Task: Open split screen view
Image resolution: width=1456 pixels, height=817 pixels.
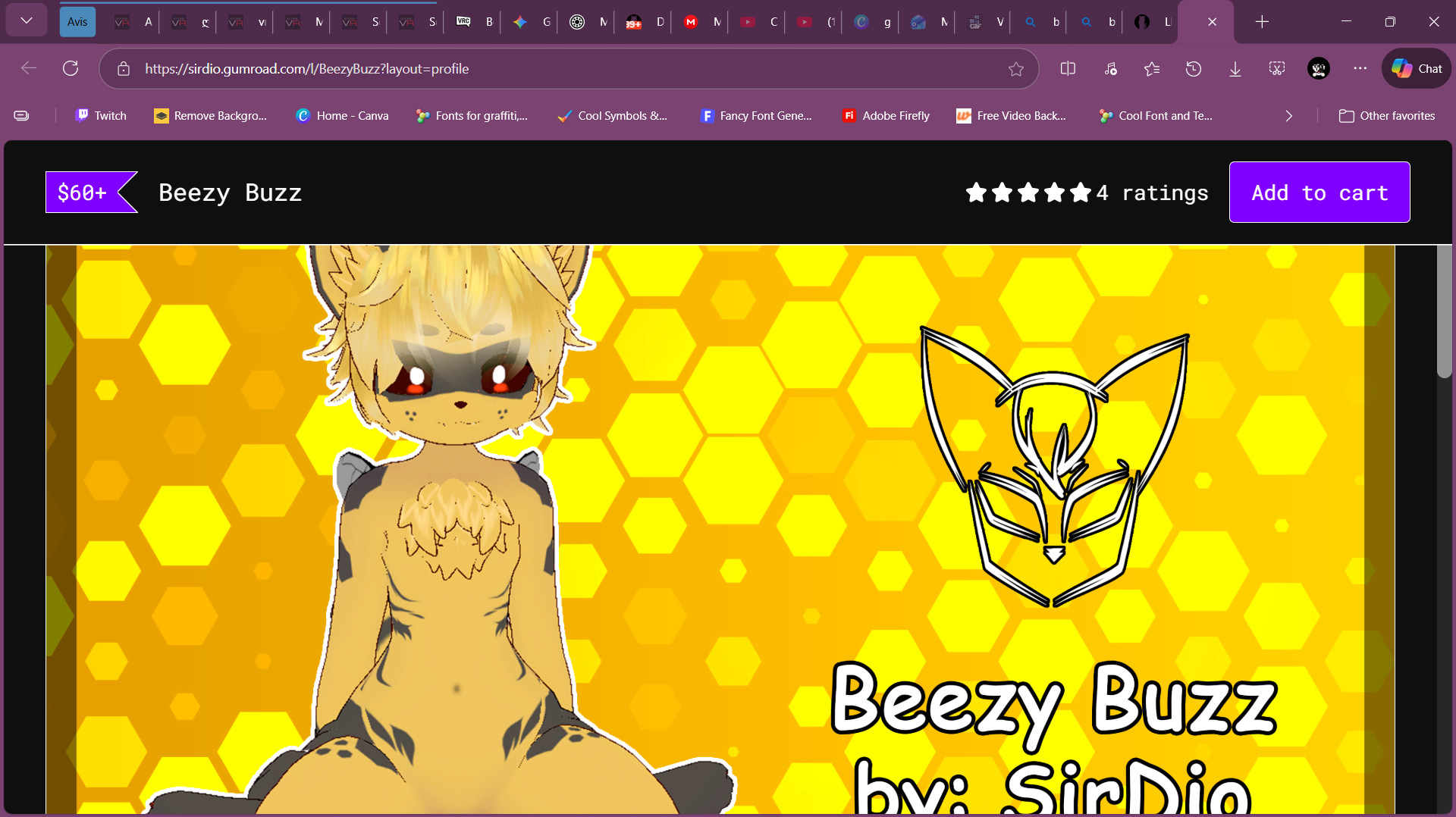Action: click(x=1068, y=69)
